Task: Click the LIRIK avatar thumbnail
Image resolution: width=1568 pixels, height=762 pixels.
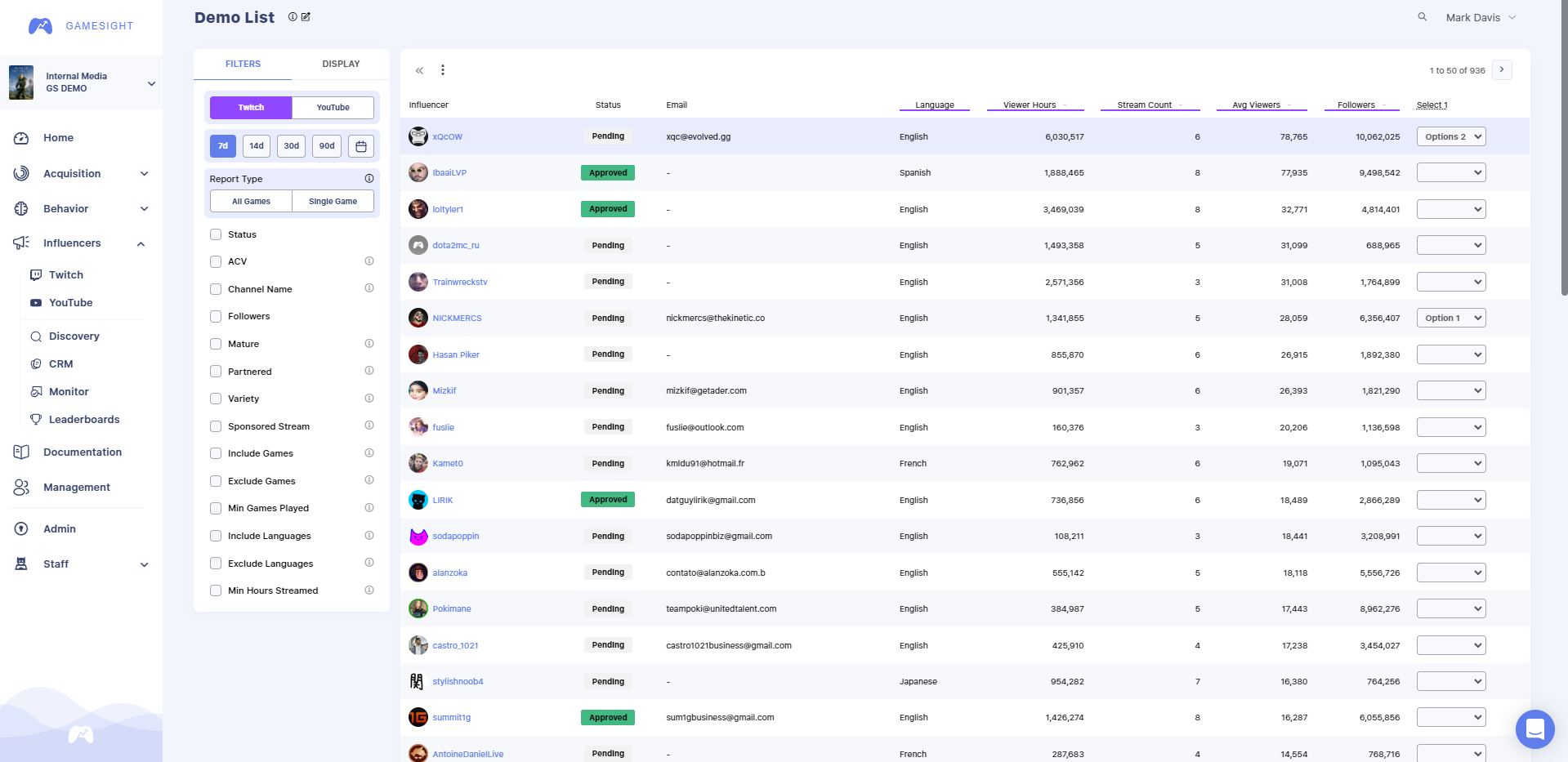Action: [x=418, y=500]
